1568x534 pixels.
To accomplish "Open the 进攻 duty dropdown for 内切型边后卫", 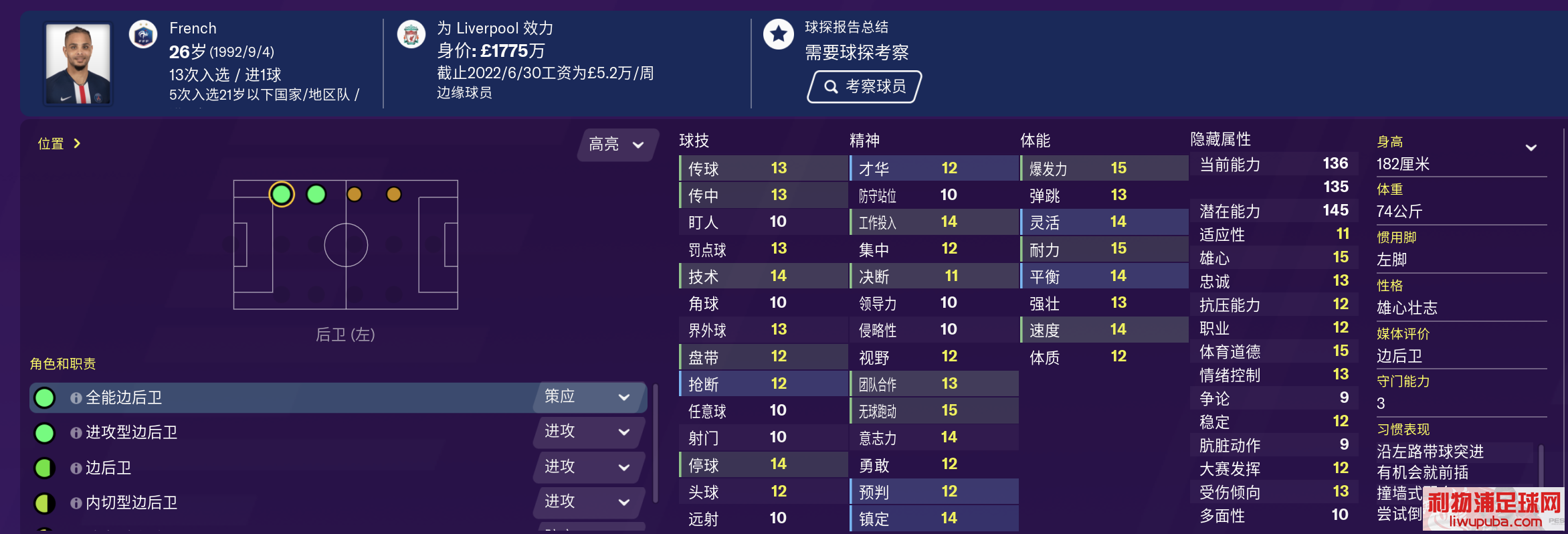I will coord(589,502).
